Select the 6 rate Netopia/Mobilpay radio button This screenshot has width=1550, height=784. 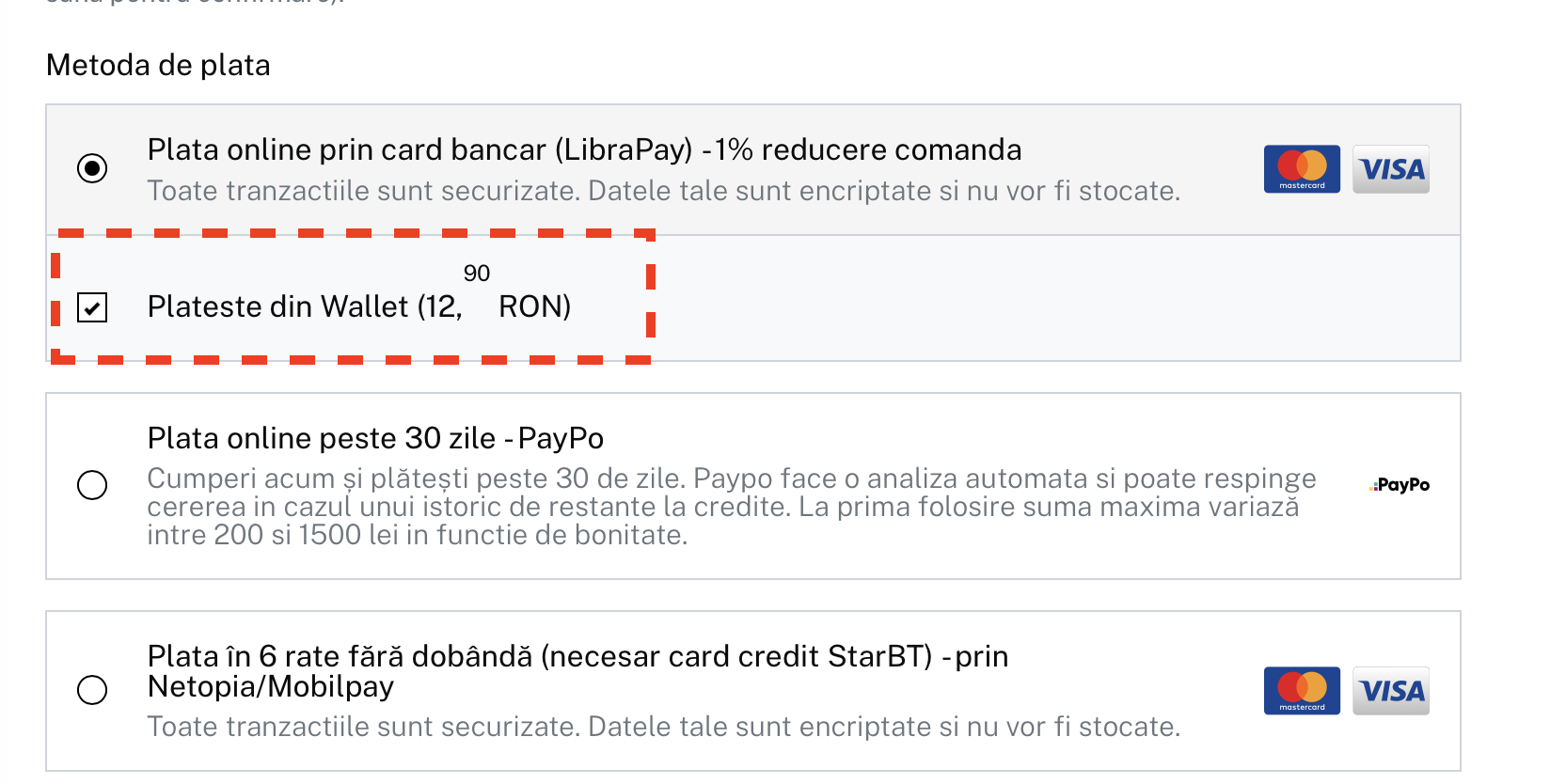pyautogui.click(x=92, y=690)
